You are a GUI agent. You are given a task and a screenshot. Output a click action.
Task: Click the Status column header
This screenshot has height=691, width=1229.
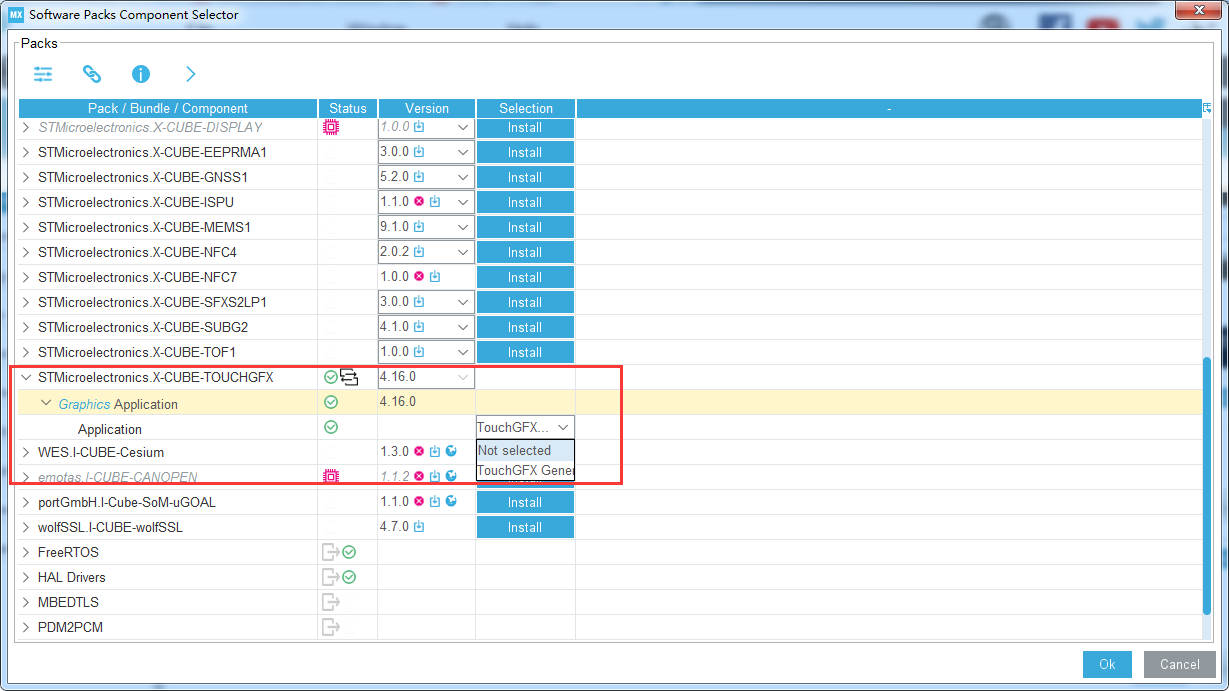pyautogui.click(x=348, y=108)
